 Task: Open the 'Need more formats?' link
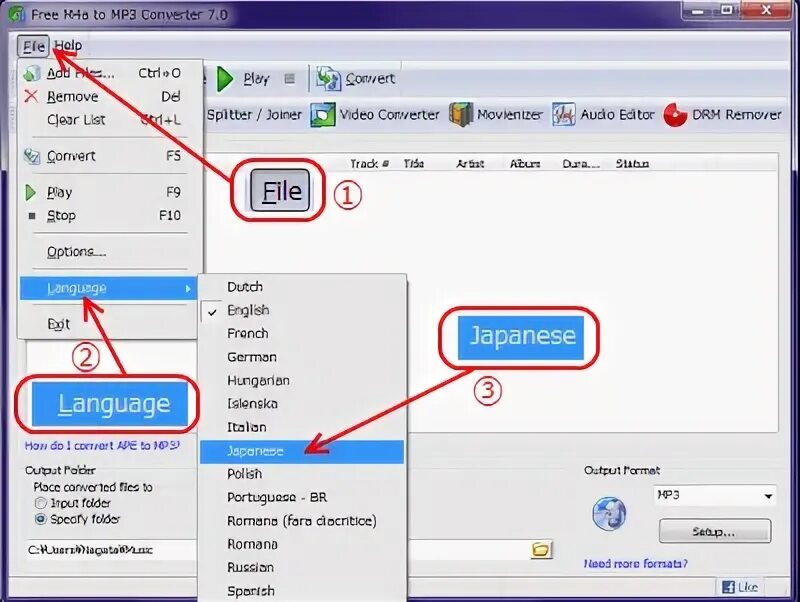(636, 564)
